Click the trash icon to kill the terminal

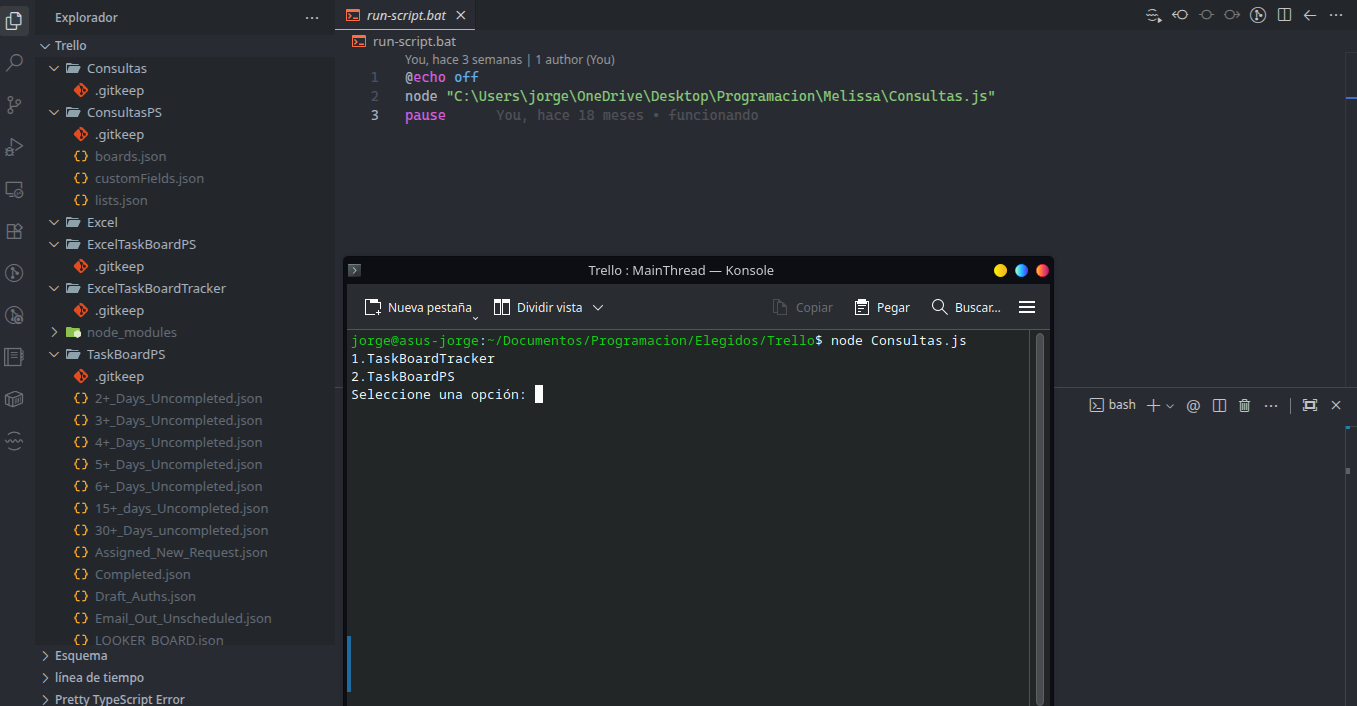(1244, 405)
